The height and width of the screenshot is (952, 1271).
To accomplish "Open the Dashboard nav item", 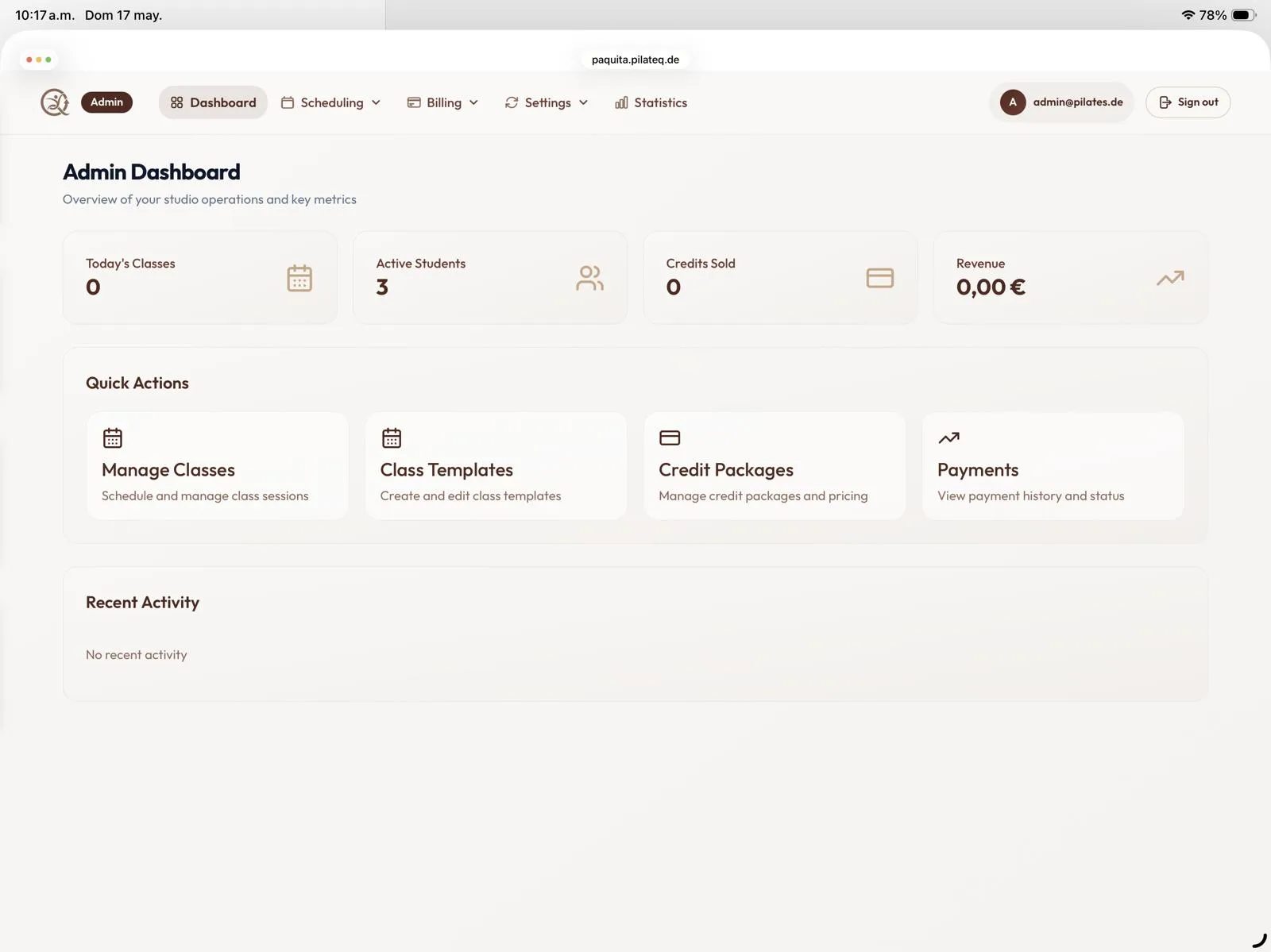I will point(213,102).
